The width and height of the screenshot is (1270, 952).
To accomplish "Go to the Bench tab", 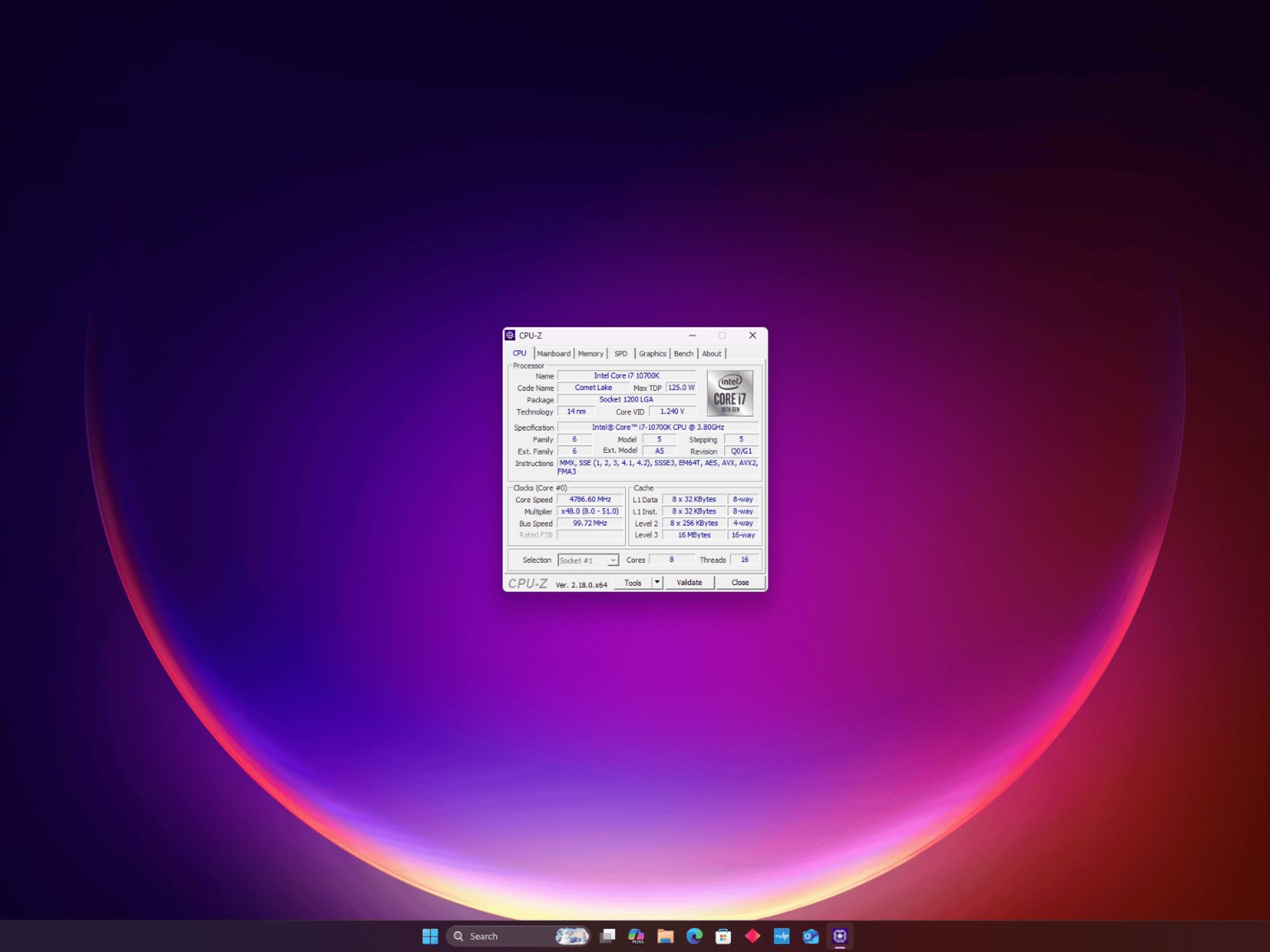I will 683,354.
